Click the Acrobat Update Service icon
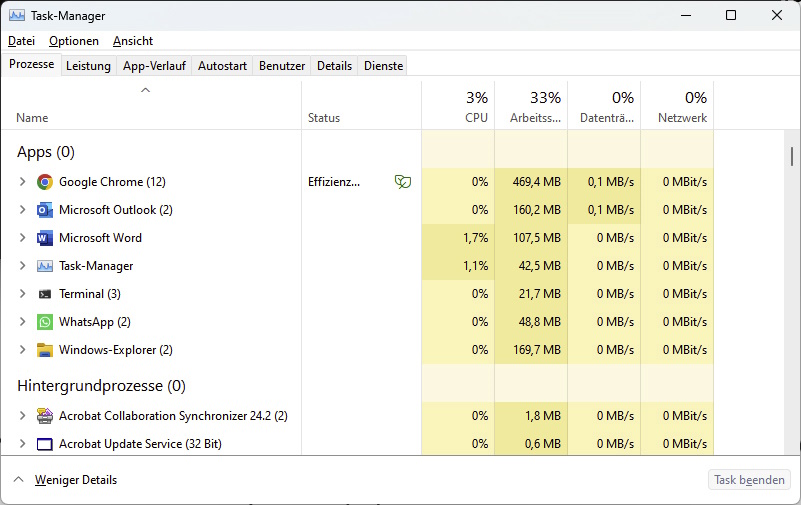This screenshot has width=801, height=505. 45,444
